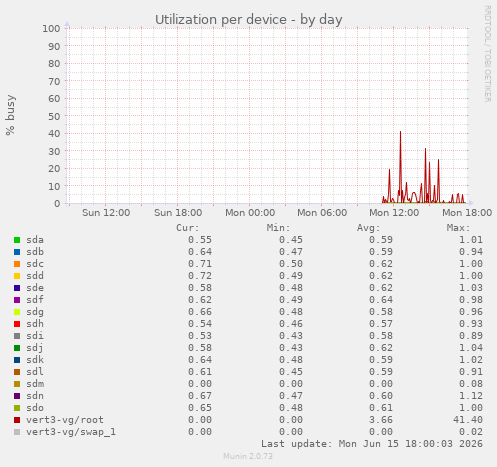The image size is (497, 467).
Task: Click the 3.66 average for vert3-vg/root
Action: coord(381,420)
